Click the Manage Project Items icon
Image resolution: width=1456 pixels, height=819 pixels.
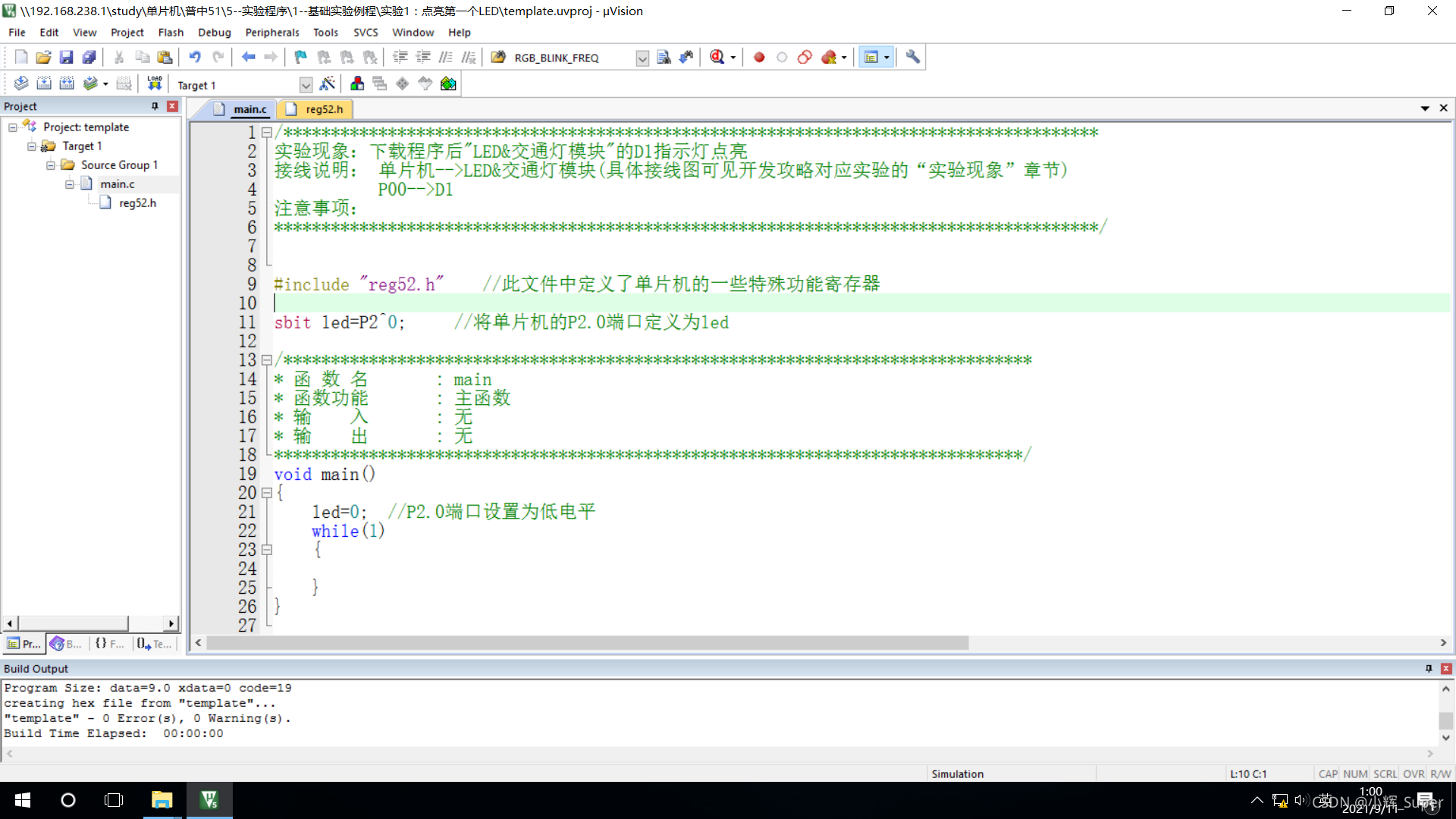pyautogui.click(x=357, y=83)
